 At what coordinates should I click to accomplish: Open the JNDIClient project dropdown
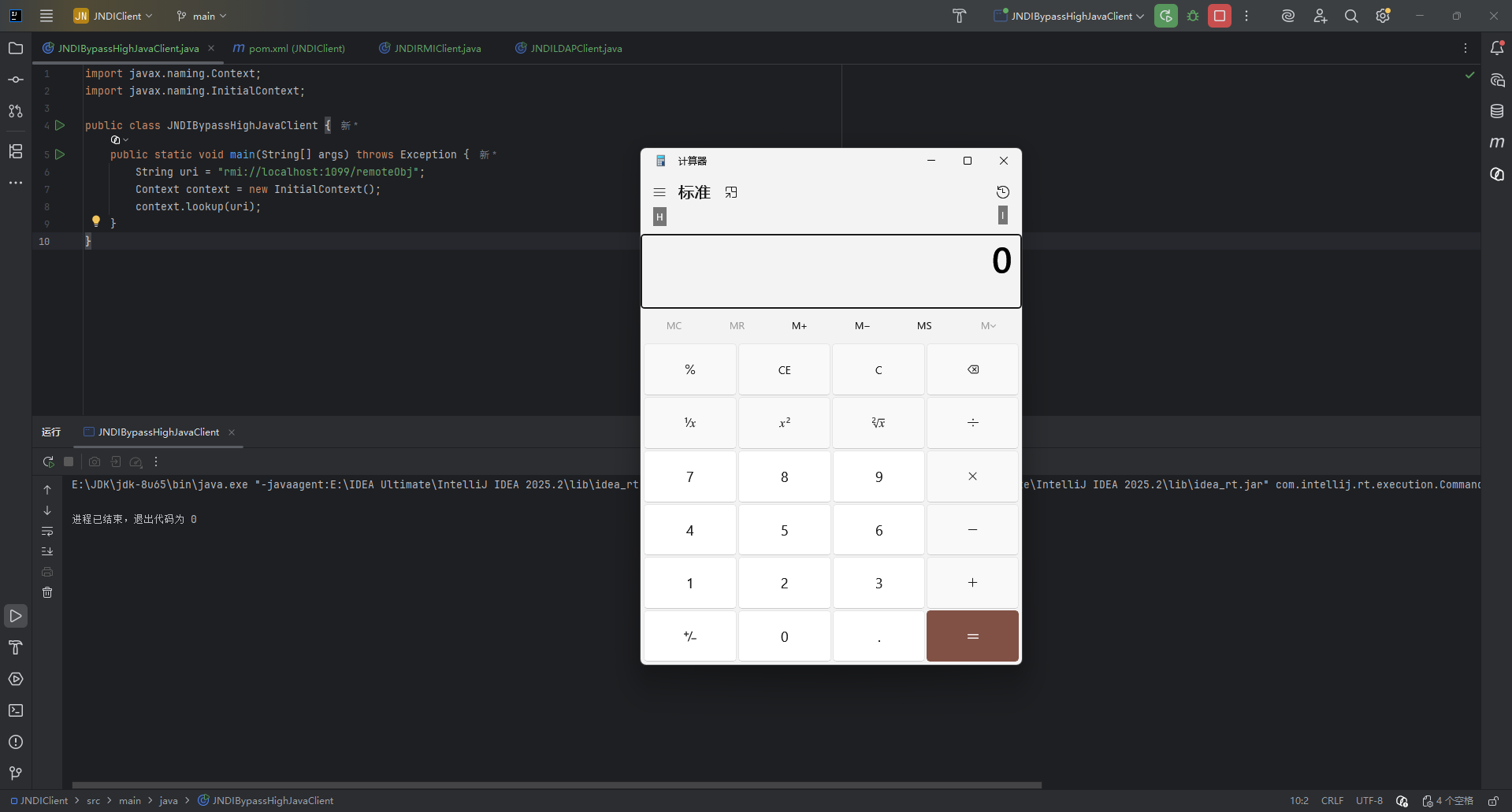(x=113, y=16)
